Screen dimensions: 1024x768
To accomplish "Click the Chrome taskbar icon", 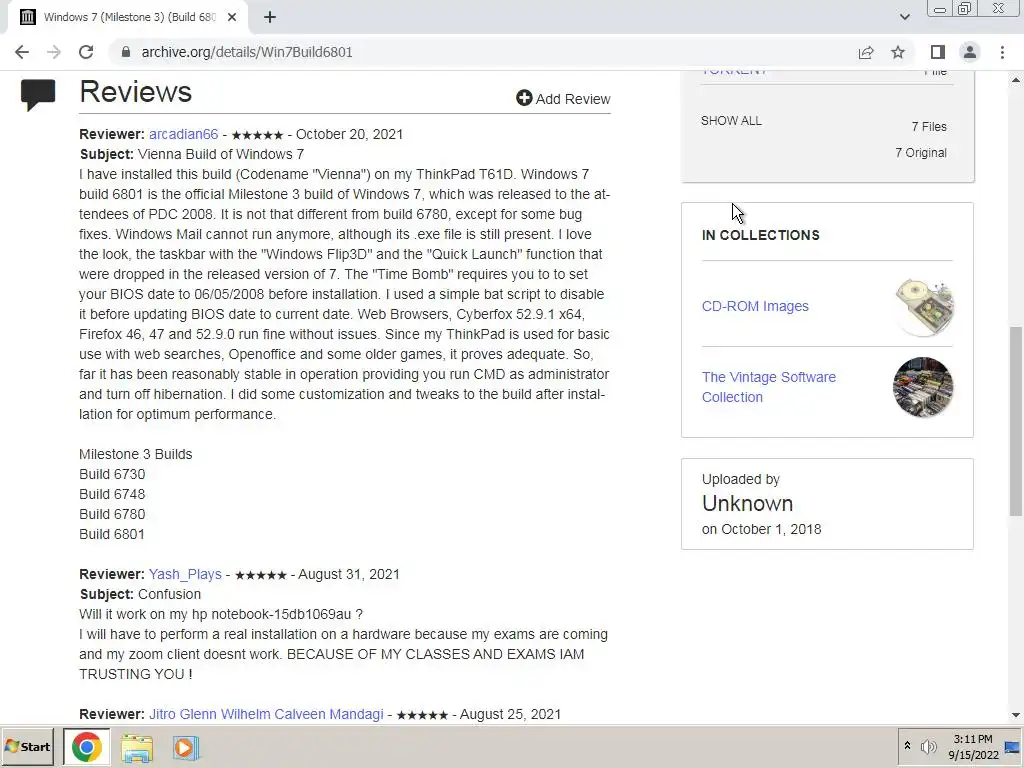I will (x=86, y=747).
